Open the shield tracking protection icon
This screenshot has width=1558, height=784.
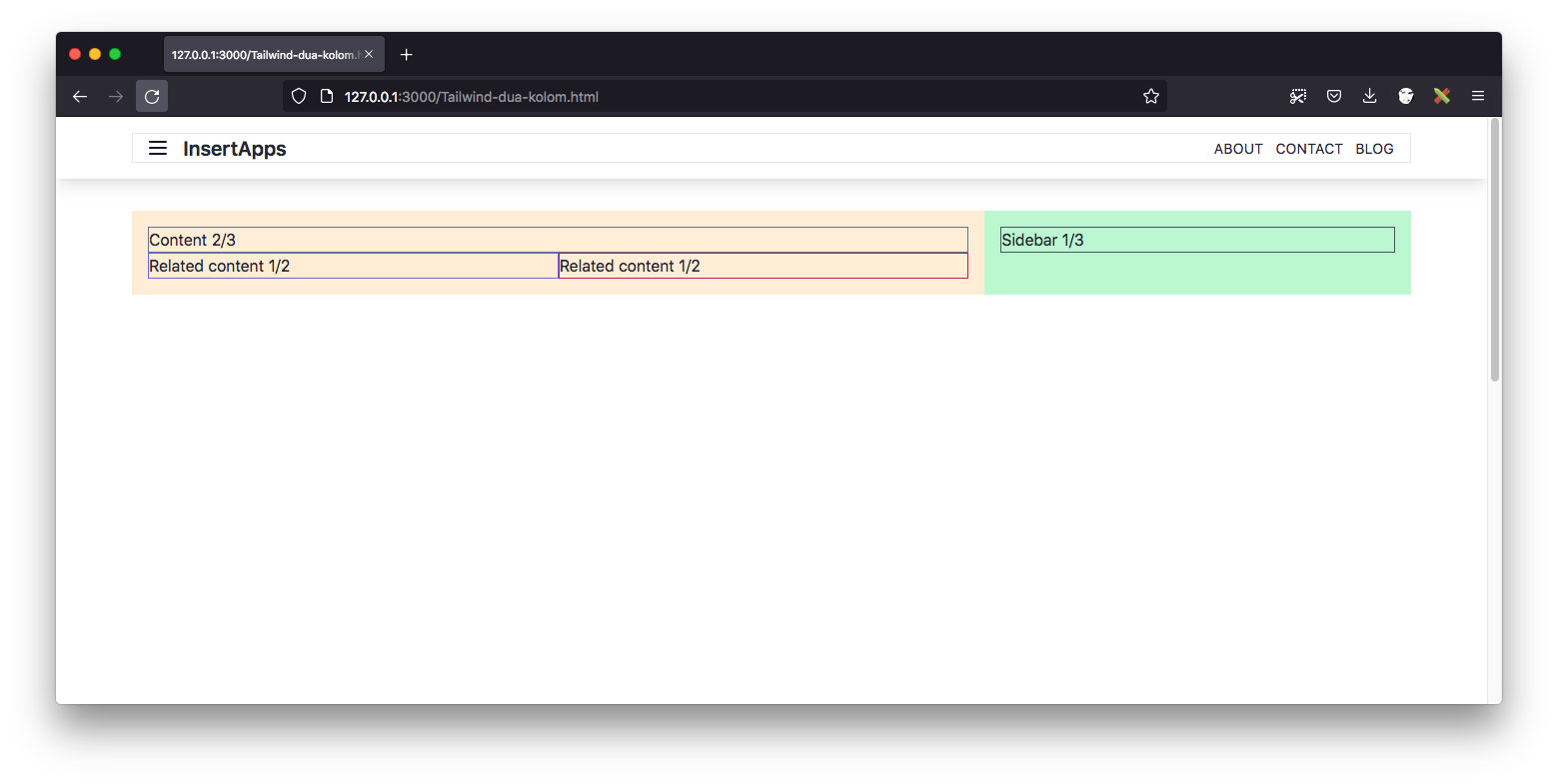pos(299,97)
